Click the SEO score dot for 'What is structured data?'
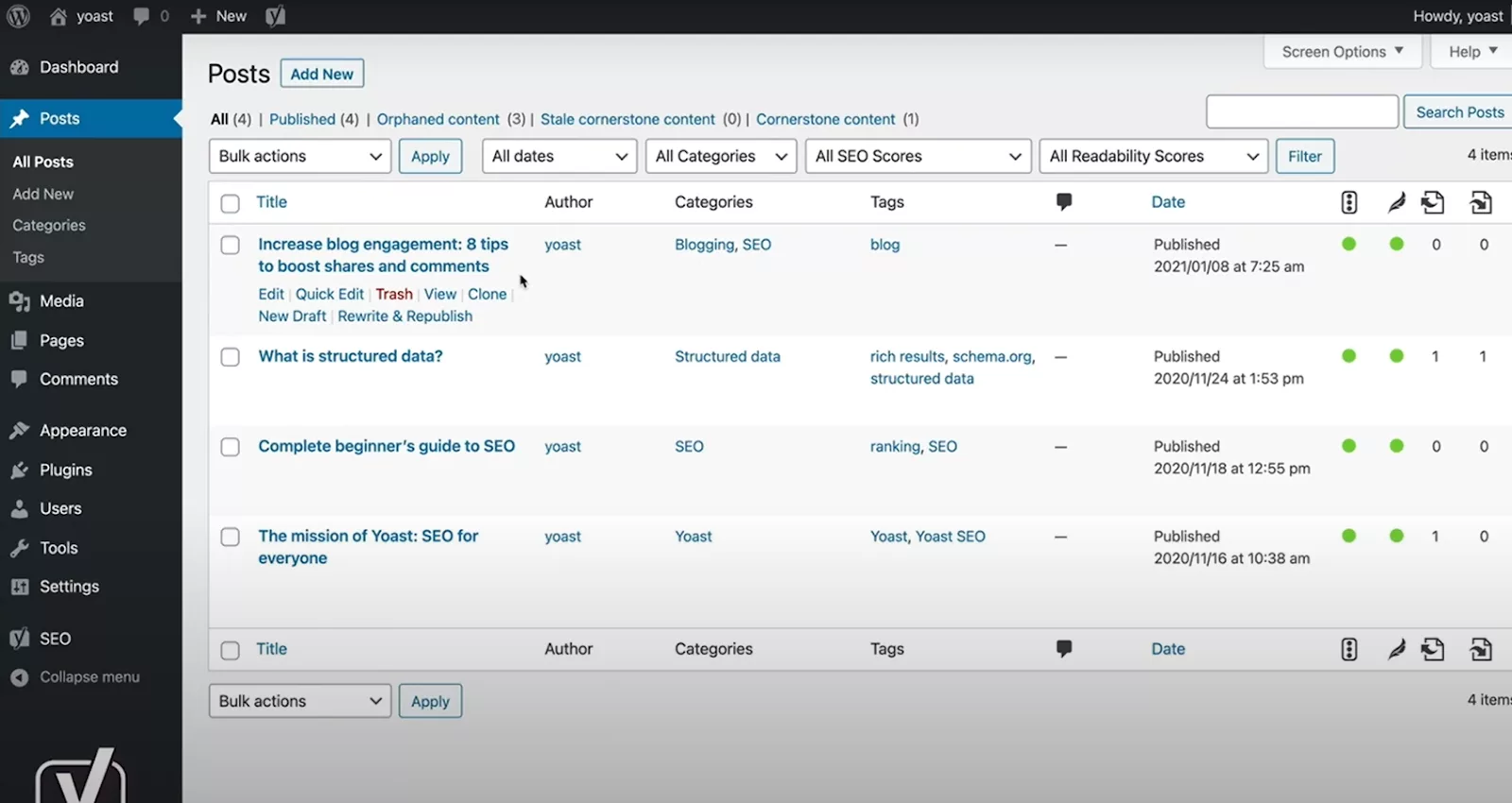Image resolution: width=1512 pixels, height=803 pixels. click(x=1349, y=356)
